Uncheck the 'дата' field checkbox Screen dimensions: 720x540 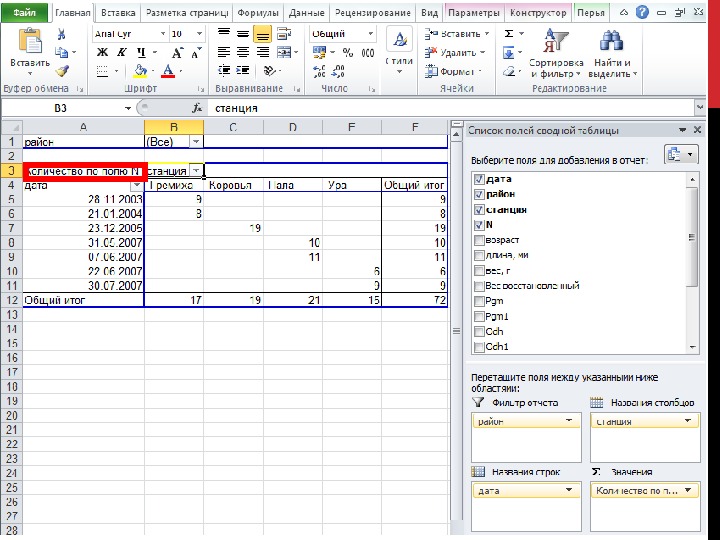coord(478,179)
